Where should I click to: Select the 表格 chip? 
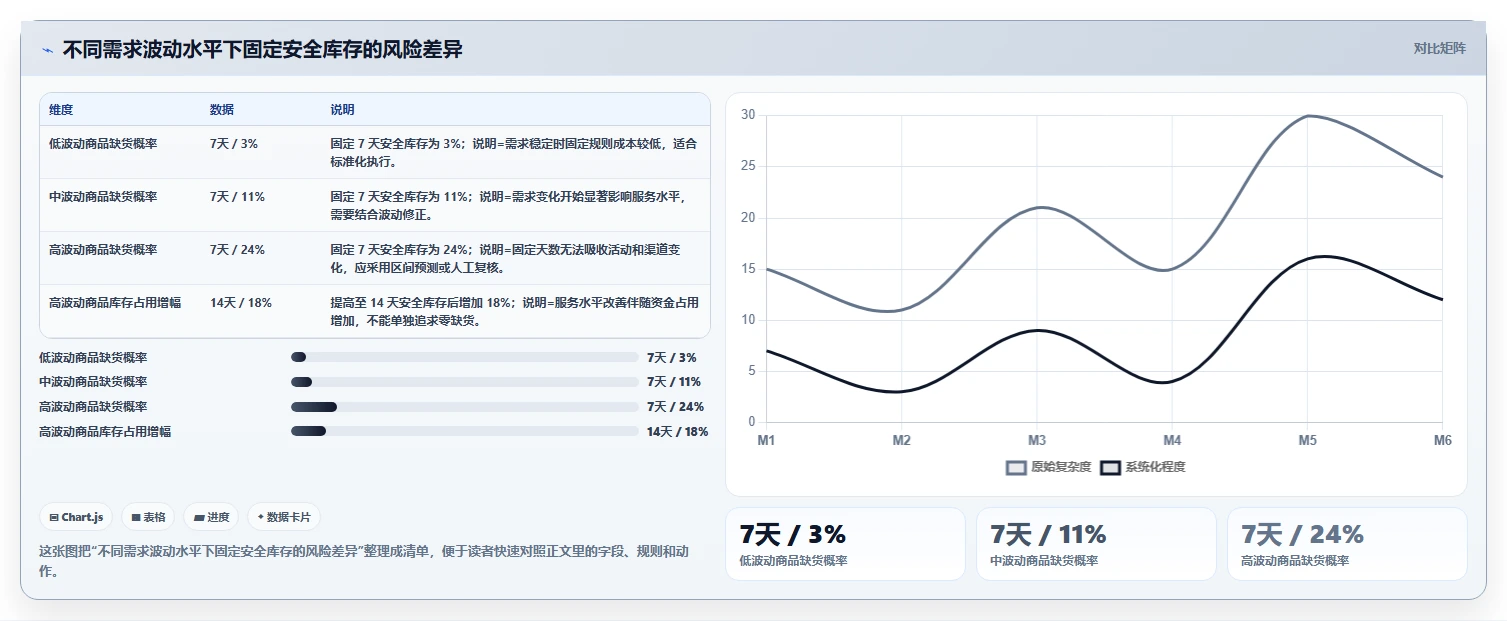[149, 517]
